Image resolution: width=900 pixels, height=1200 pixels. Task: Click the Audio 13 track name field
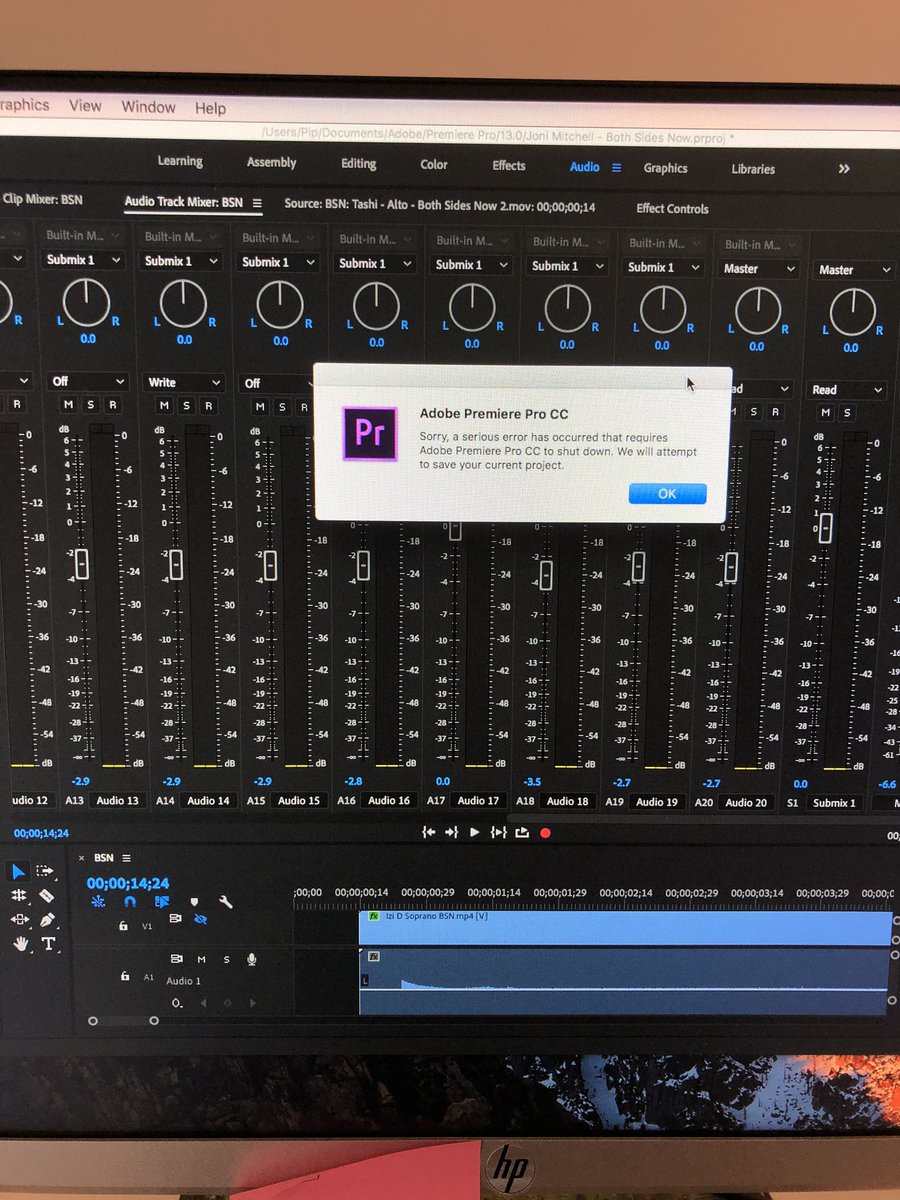coord(118,800)
